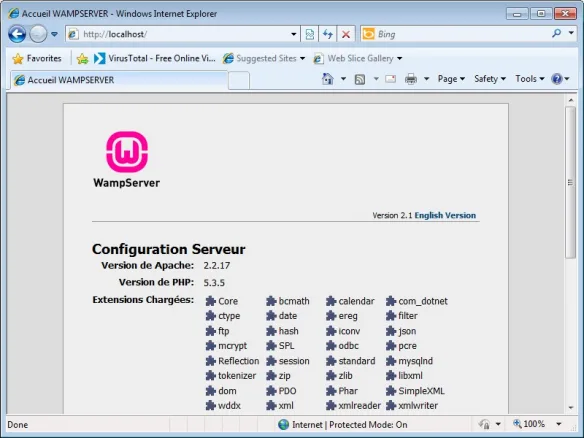Viewport: 584px width, 438px height.
Task: Refresh the localhost page
Action: pyautogui.click(x=328, y=34)
